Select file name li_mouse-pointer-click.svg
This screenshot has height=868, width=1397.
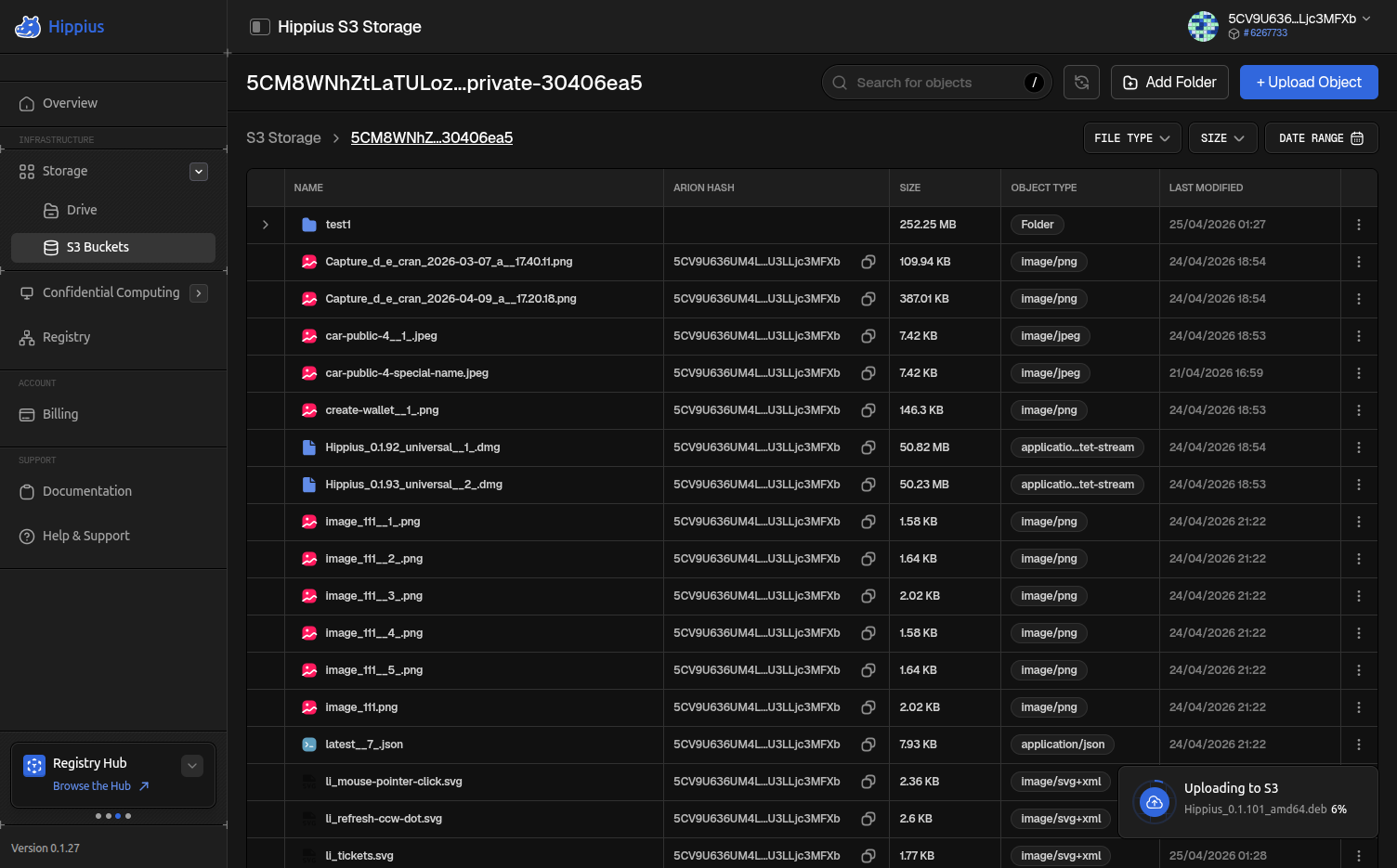coord(394,782)
